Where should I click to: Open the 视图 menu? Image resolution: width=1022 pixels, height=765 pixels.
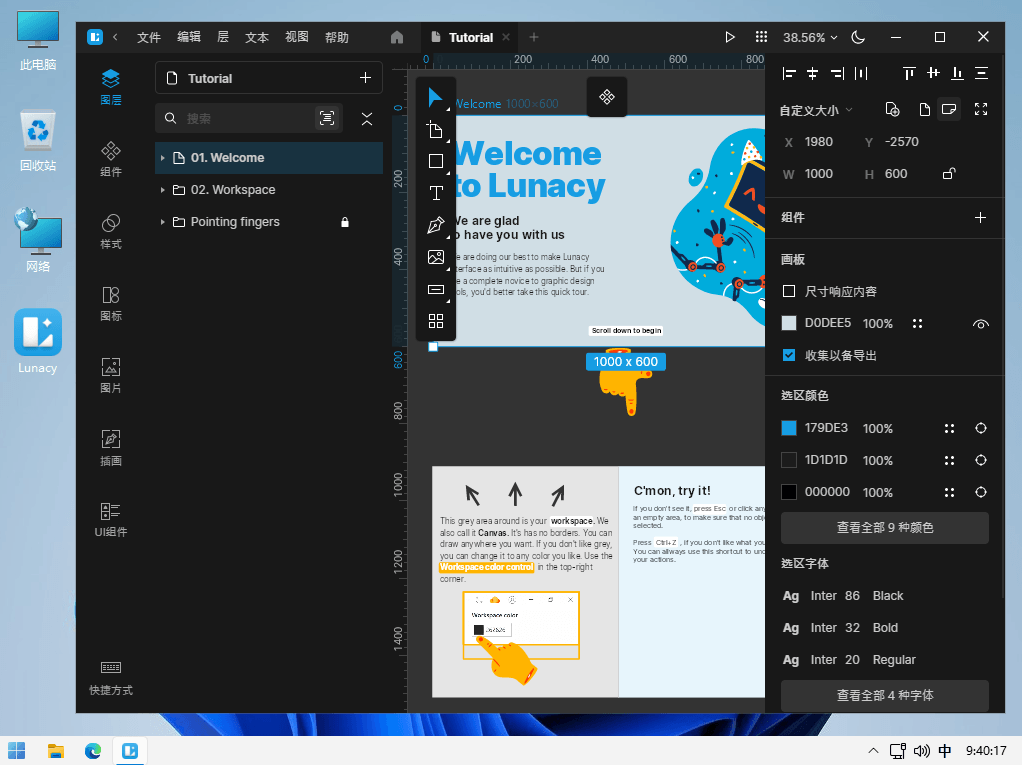[297, 37]
